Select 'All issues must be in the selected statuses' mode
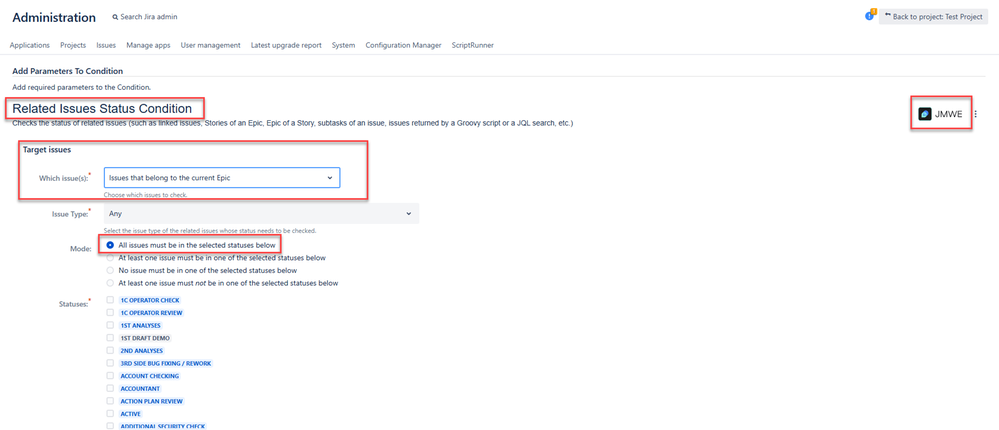The width and height of the screenshot is (999, 430). click(x=110, y=245)
